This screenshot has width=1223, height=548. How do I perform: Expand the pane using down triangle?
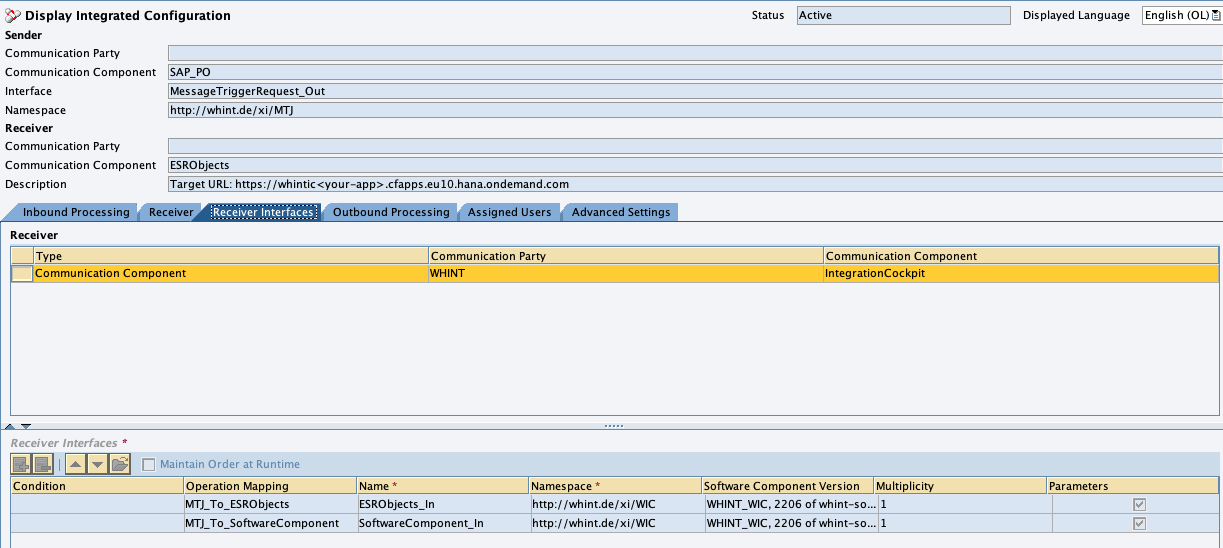26,426
